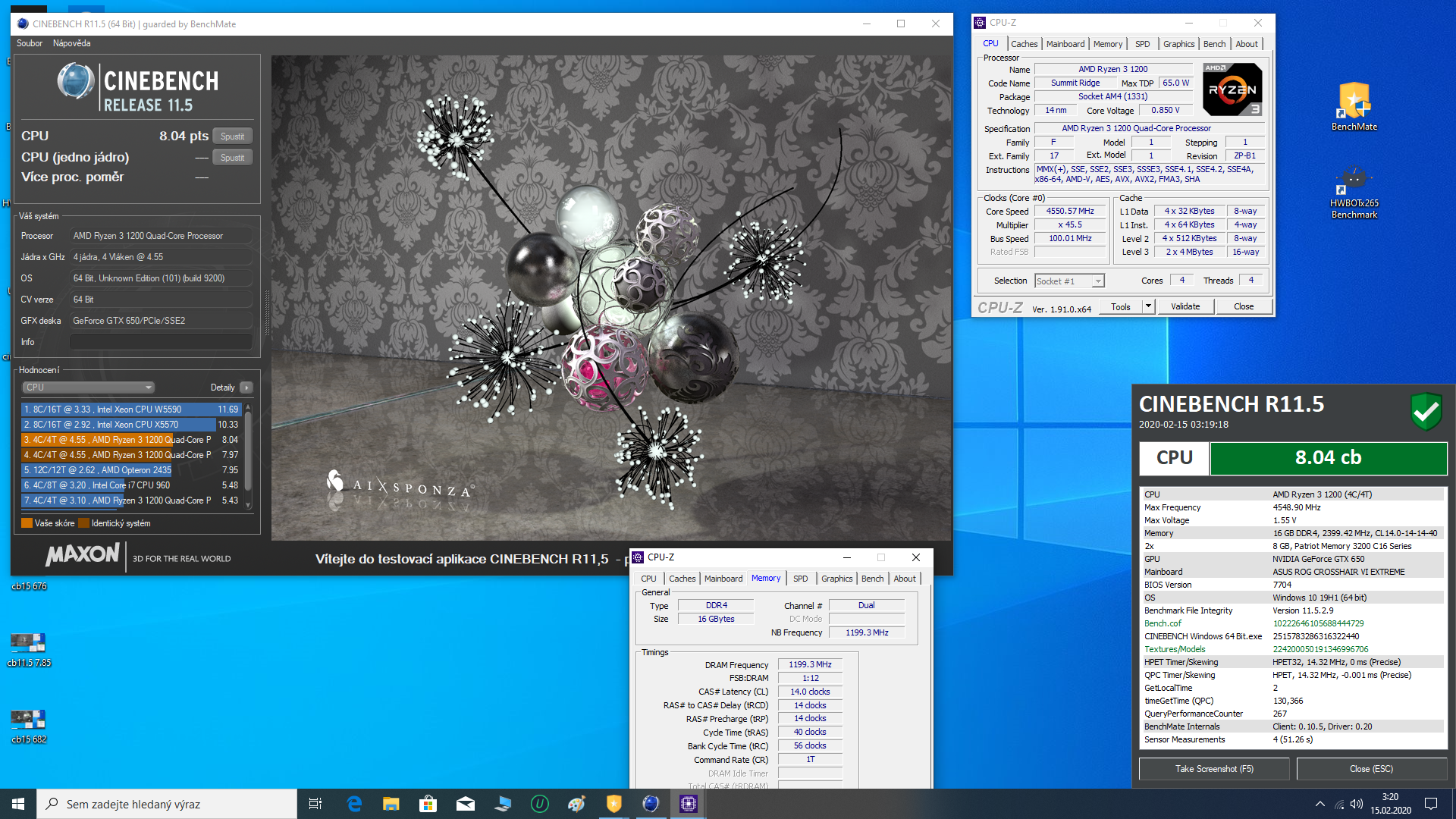Open the Windows Start menu
The width and height of the screenshot is (1456, 819).
(18, 804)
